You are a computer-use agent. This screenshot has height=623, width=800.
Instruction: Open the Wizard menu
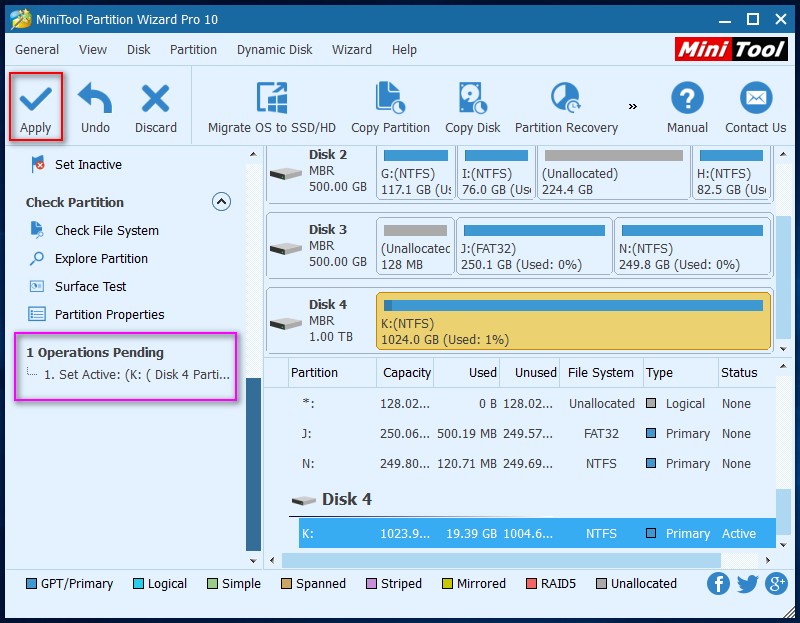(x=352, y=49)
